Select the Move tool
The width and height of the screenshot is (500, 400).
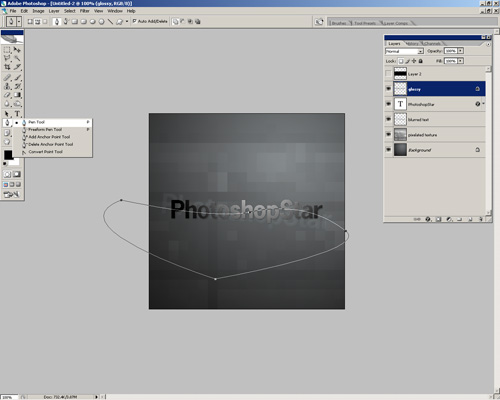click(x=17, y=50)
